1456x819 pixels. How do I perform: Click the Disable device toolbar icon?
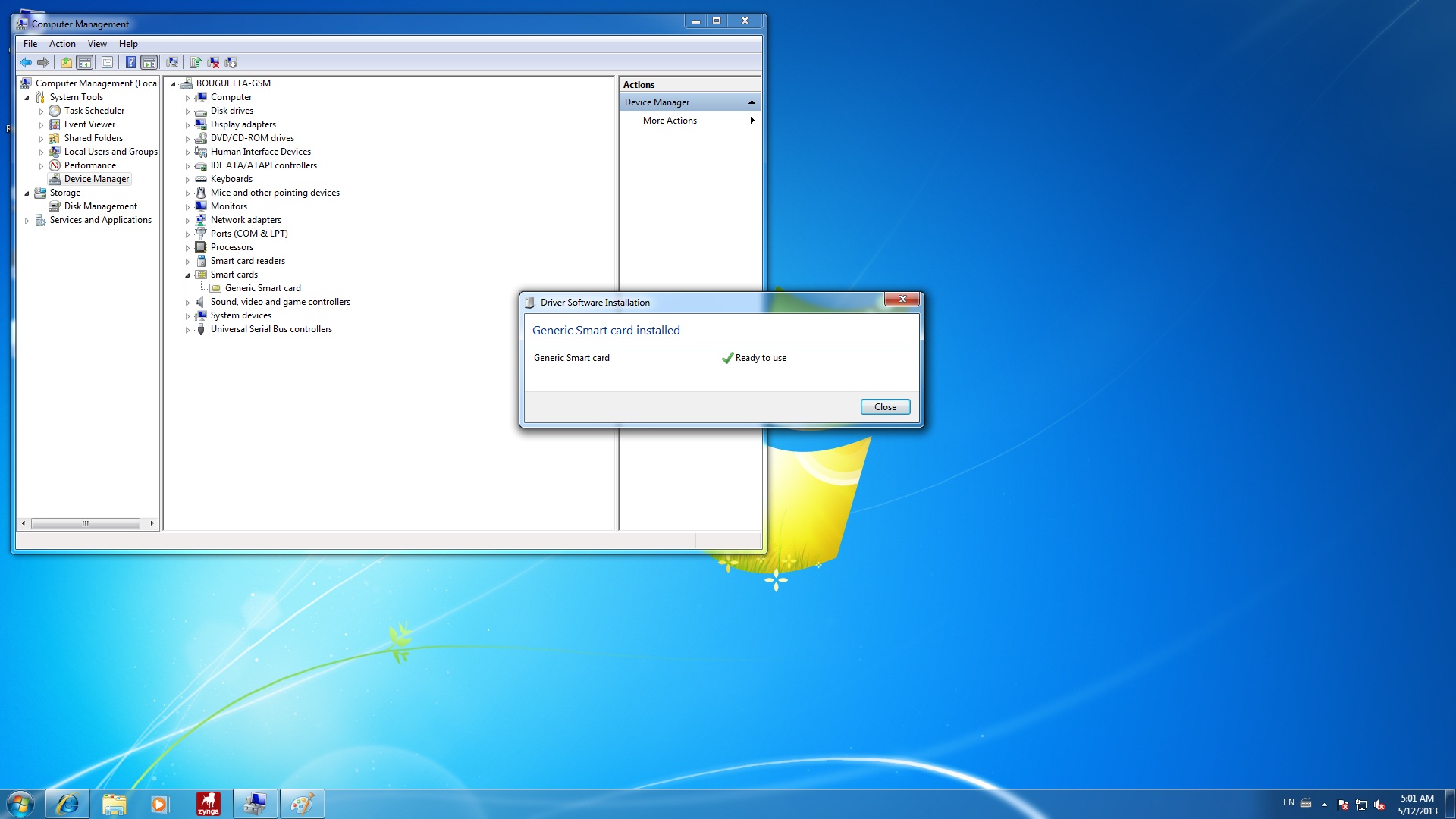[231, 63]
